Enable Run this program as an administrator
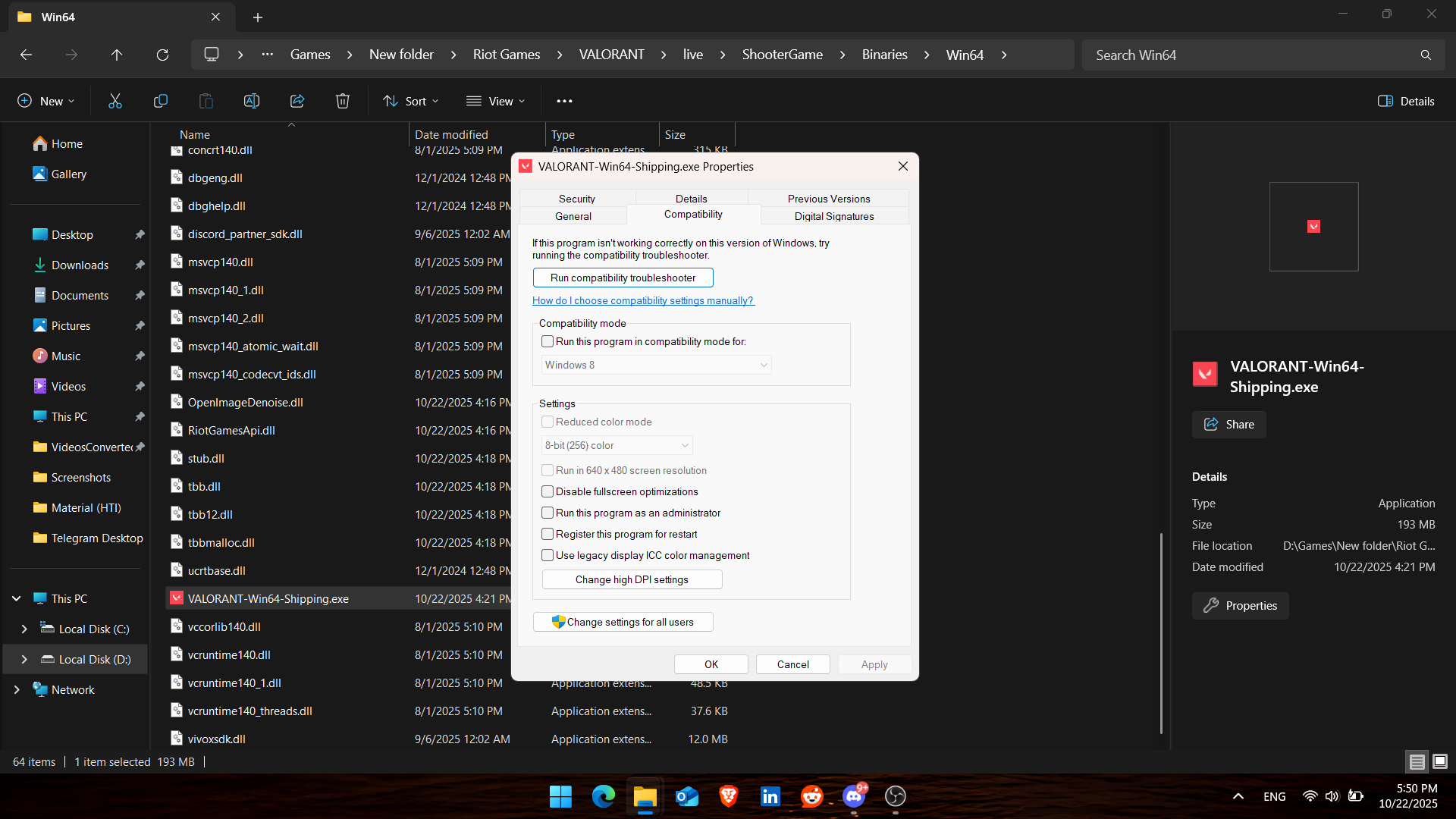The image size is (1456, 819). pos(548,513)
